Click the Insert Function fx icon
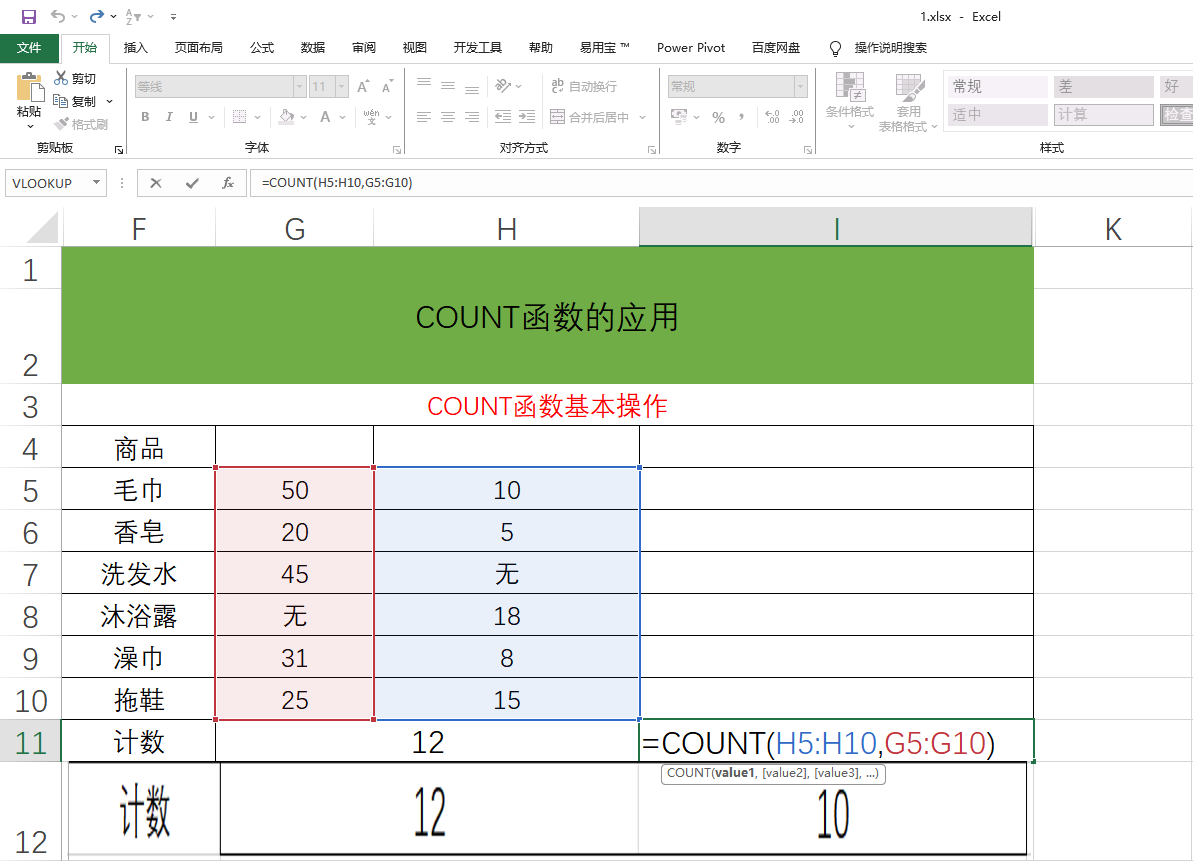 pos(227,183)
